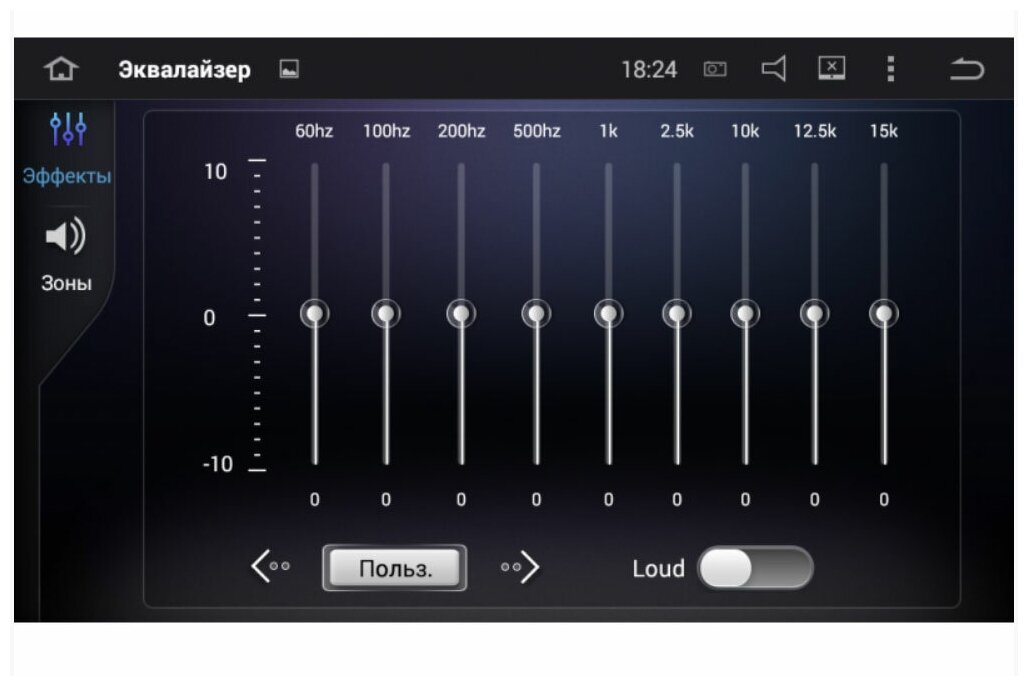This screenshot has width=1028, height=686.
Task: Click the screenshot camera icon
Action: tap(715, 70)
